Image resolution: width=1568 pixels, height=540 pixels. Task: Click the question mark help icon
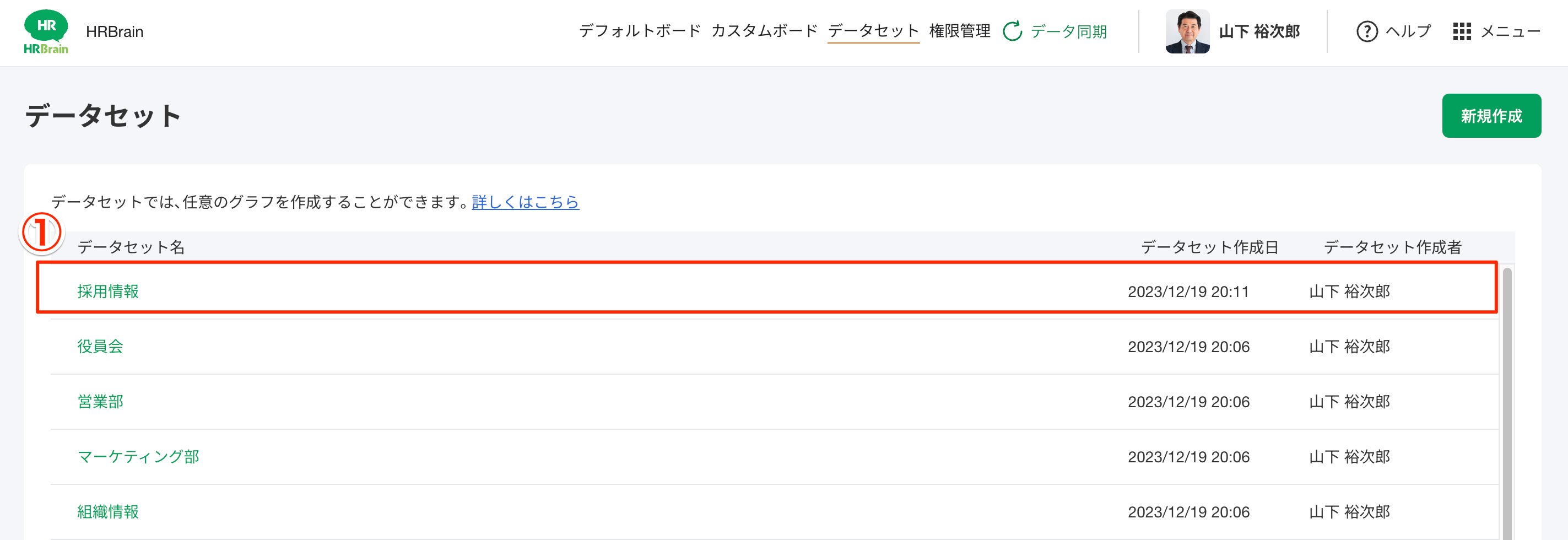click(1368, 31)
